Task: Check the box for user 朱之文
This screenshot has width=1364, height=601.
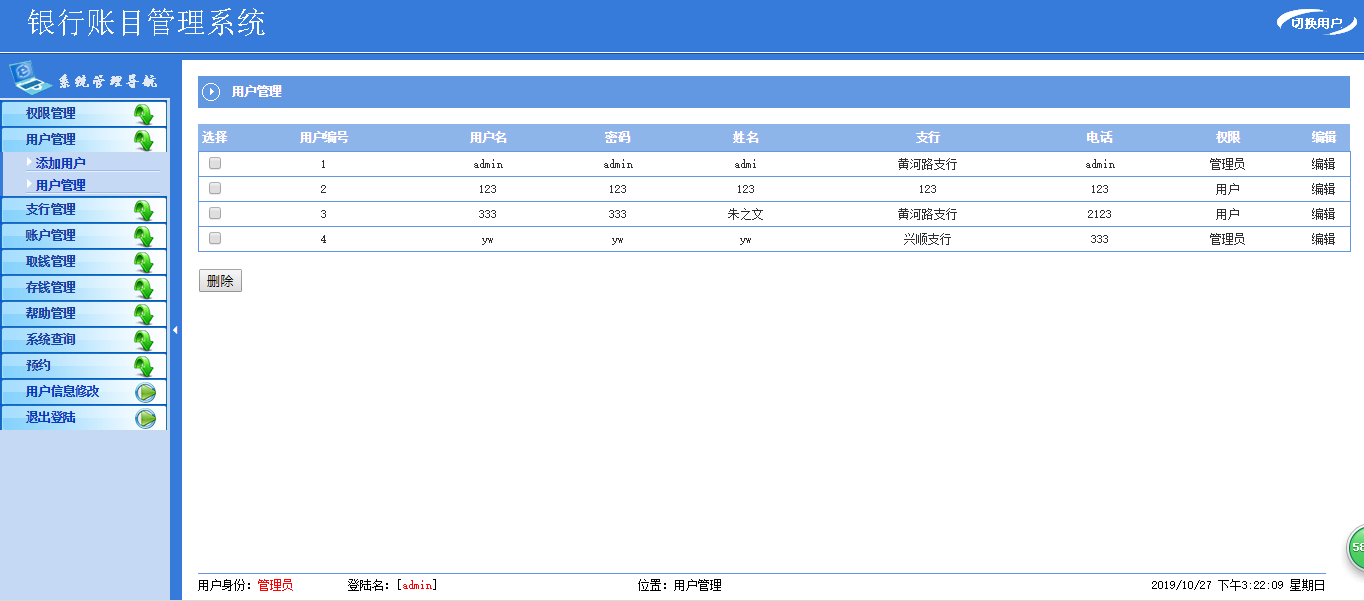Action: pyautogui.click(x=215, y=213)
